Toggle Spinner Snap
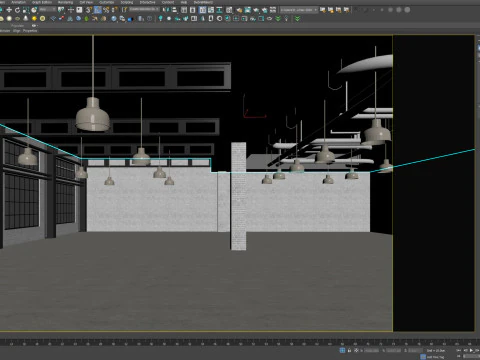The image size is (480, 360). [114, 10]
